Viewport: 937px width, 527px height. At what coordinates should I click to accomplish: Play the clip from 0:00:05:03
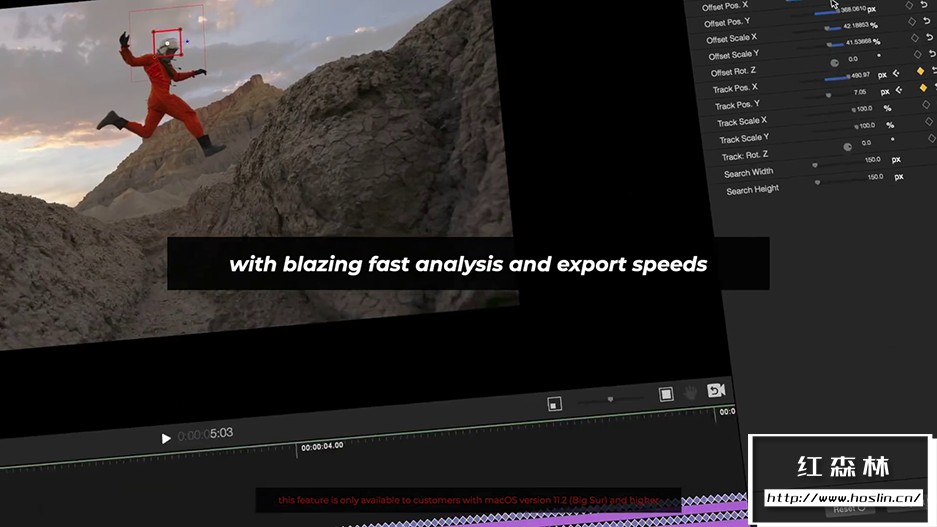(166, 439)
